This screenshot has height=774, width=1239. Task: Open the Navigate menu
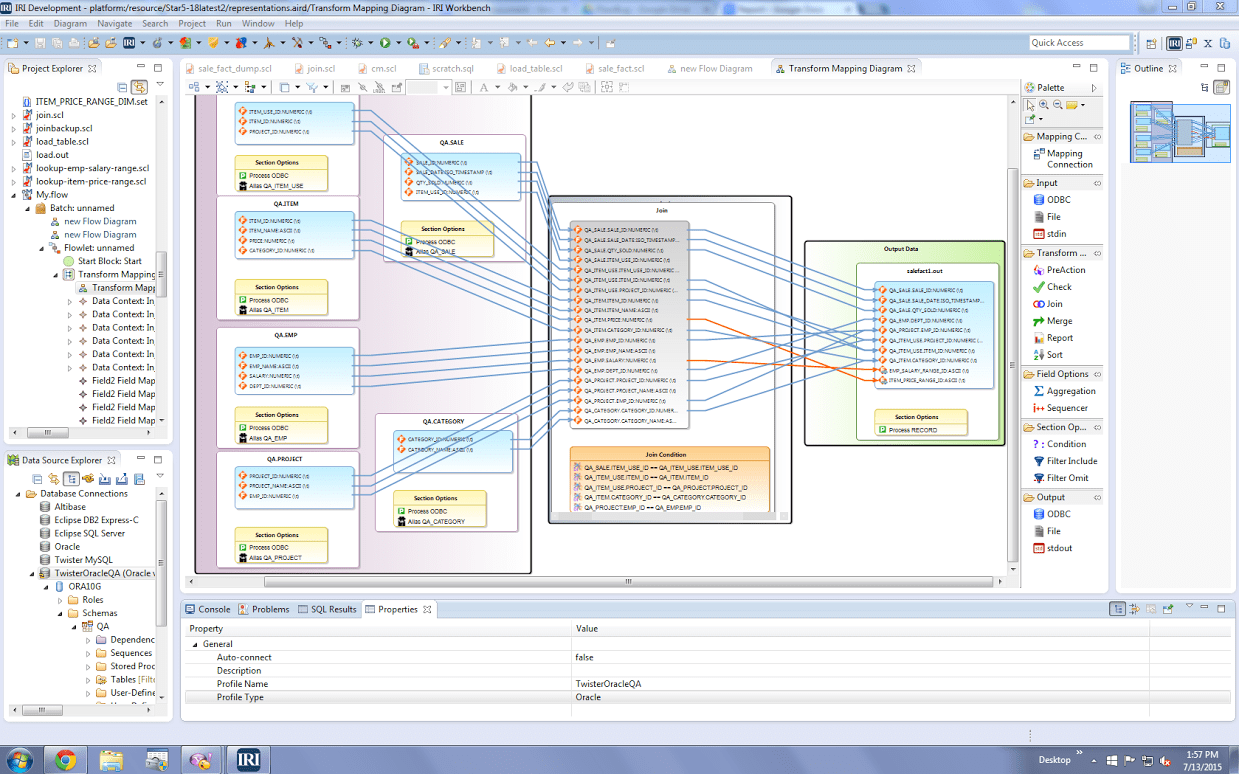(x=115, y=23)
